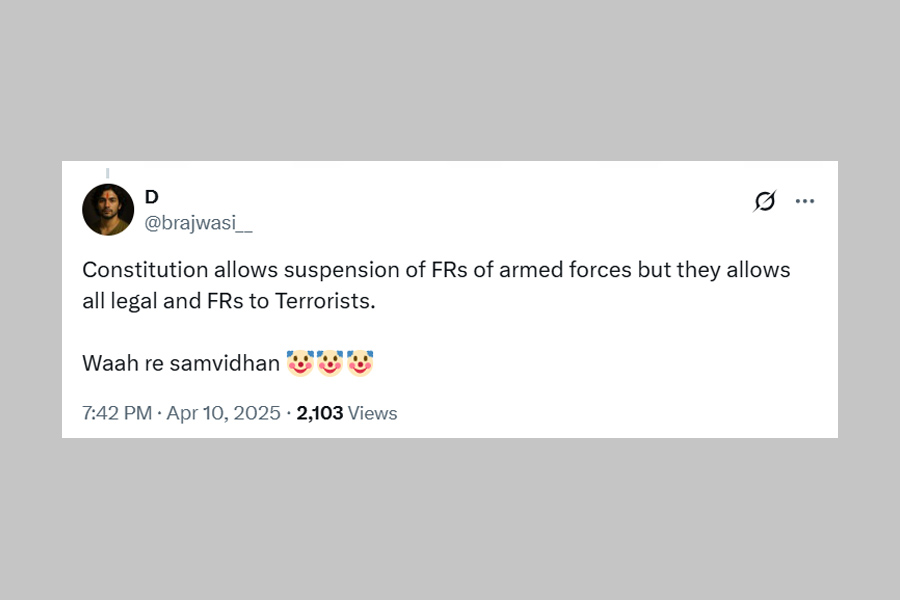Click the word "Constitution" in the post
The height and width of the screenshot is (600, 900).
pyautogui.click(x=145, y=270)
